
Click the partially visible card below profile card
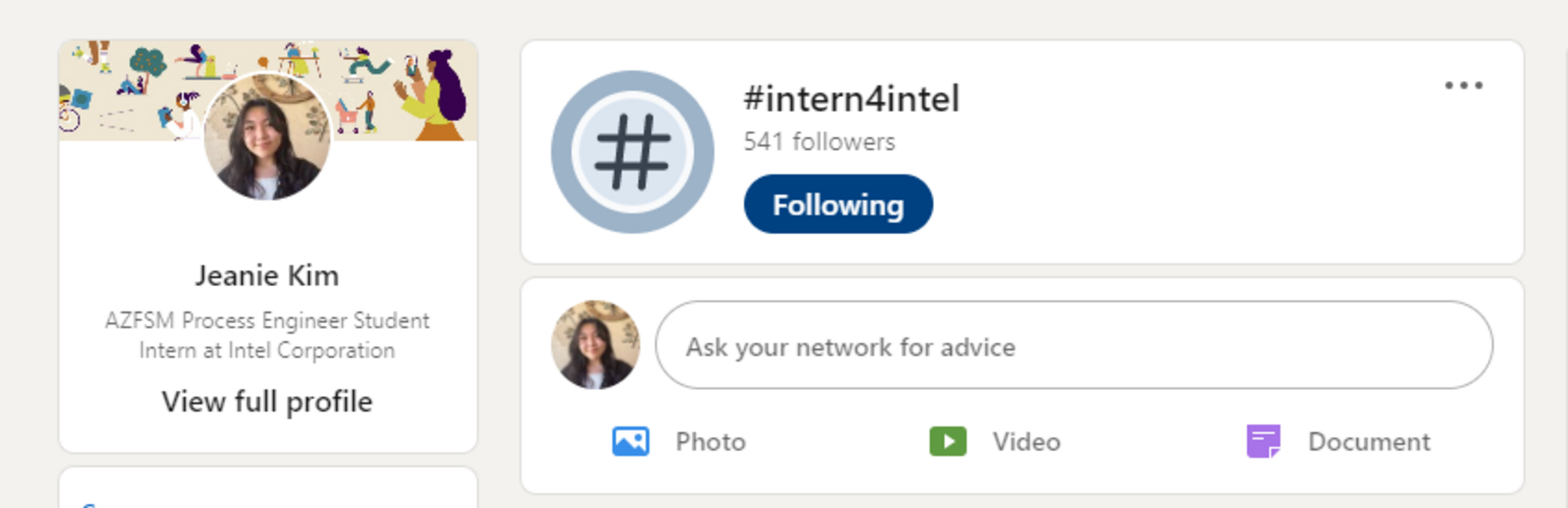pyautogui.click(x=268, y=490)
